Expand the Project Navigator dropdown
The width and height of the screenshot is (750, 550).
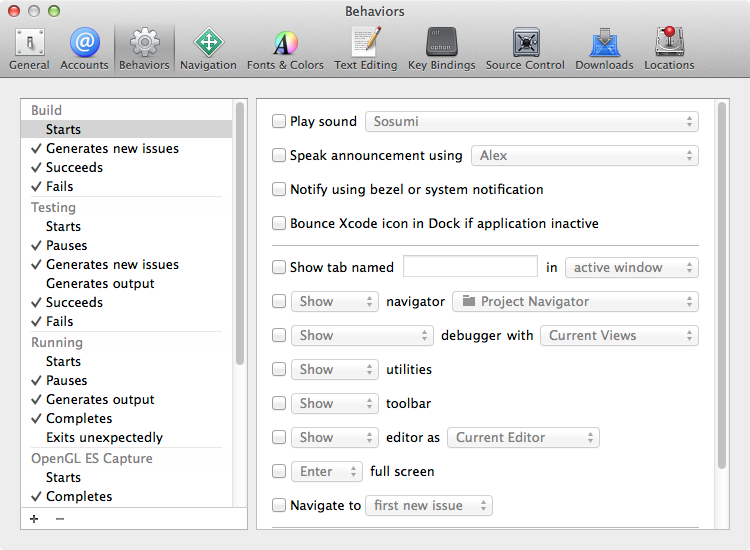coord(575,302)
